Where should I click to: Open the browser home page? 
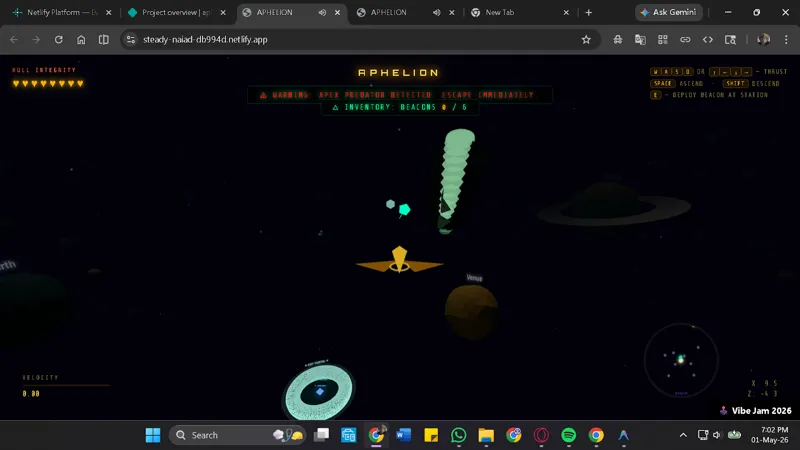coord(81,39)
